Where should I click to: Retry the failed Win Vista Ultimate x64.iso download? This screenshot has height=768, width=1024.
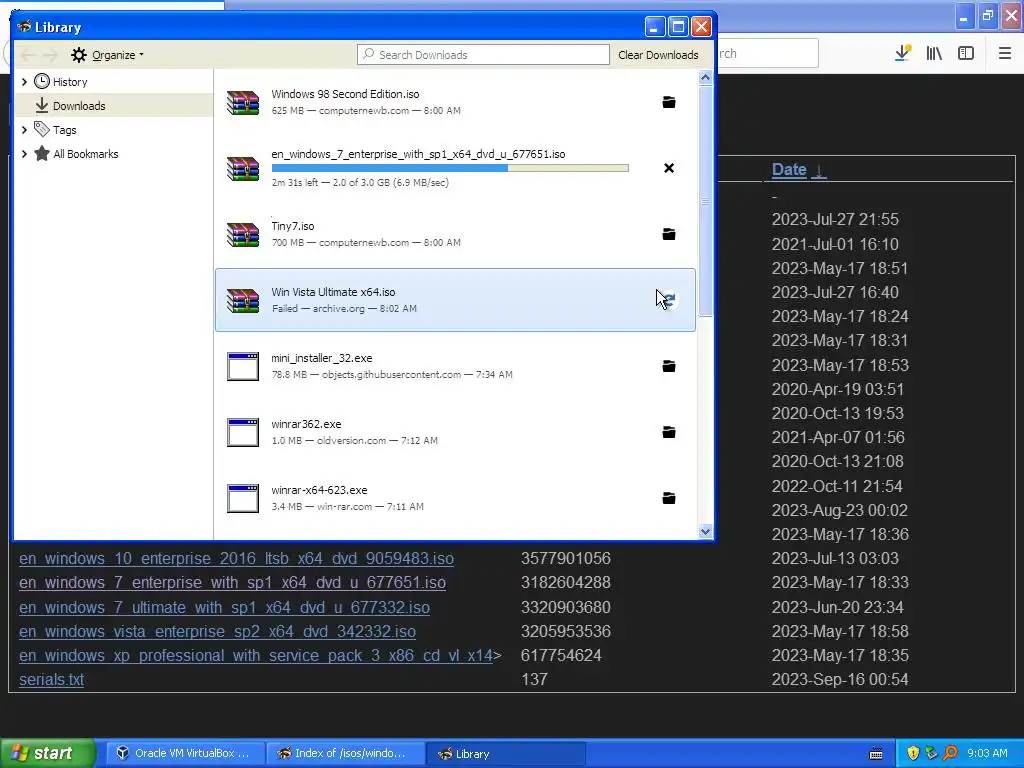tap(669, 299)
